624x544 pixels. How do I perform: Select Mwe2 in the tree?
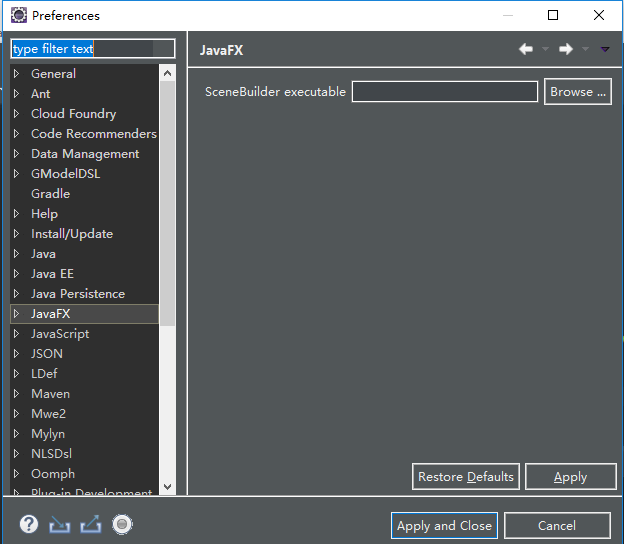coord(49,414)
